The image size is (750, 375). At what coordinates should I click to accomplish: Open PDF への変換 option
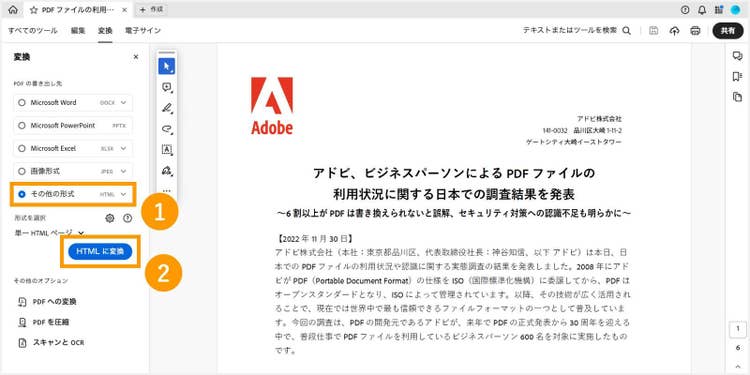click(x=47, y=302)
